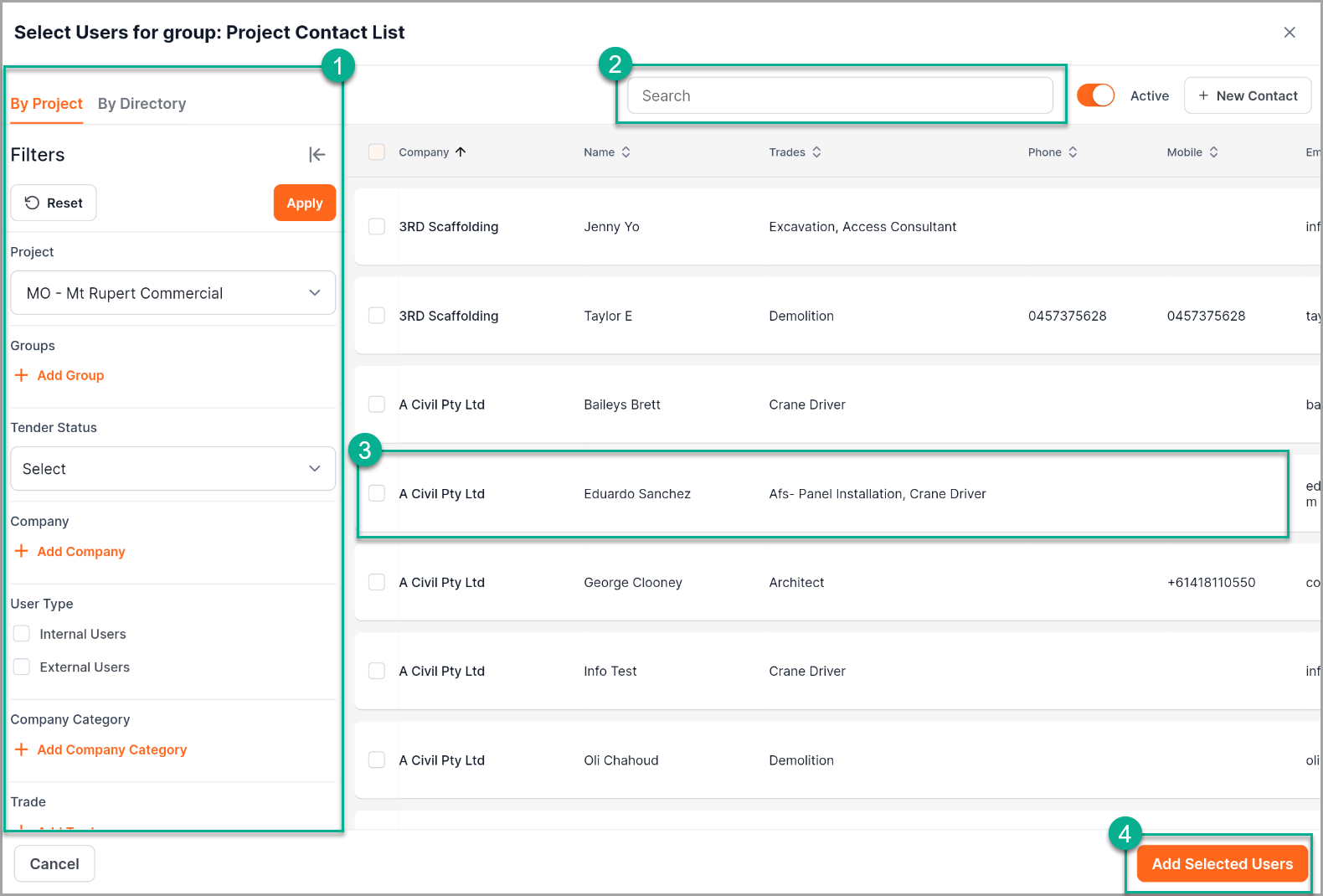Collapse the Filters panel using arrow icon

(317, 154)
